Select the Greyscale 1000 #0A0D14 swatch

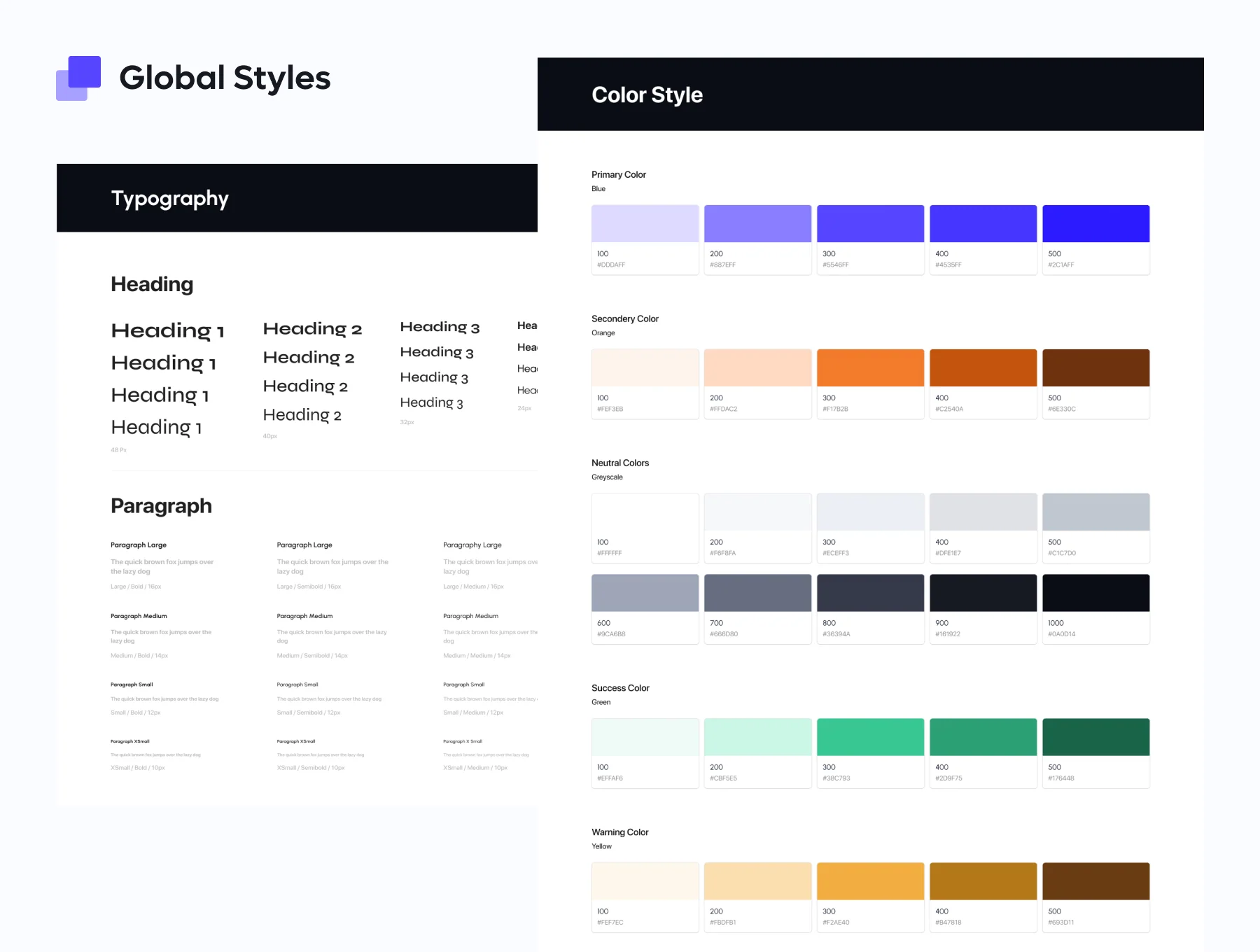[x=1095, y=609]
